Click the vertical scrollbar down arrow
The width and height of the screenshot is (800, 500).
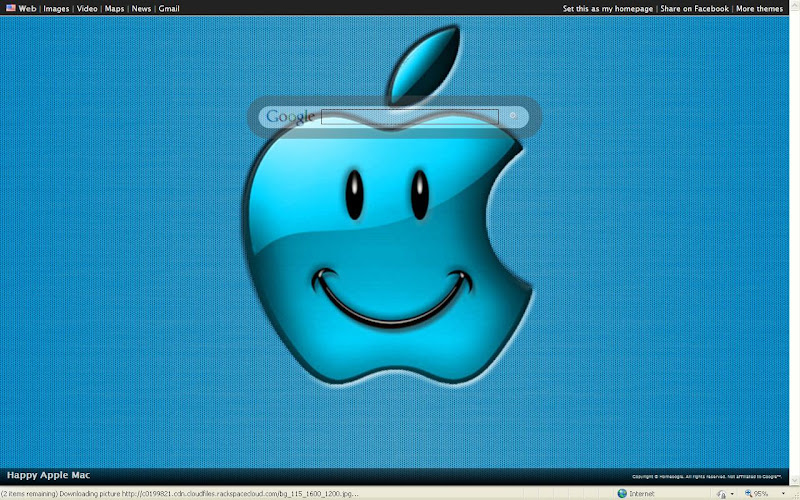tap(794, 480)
